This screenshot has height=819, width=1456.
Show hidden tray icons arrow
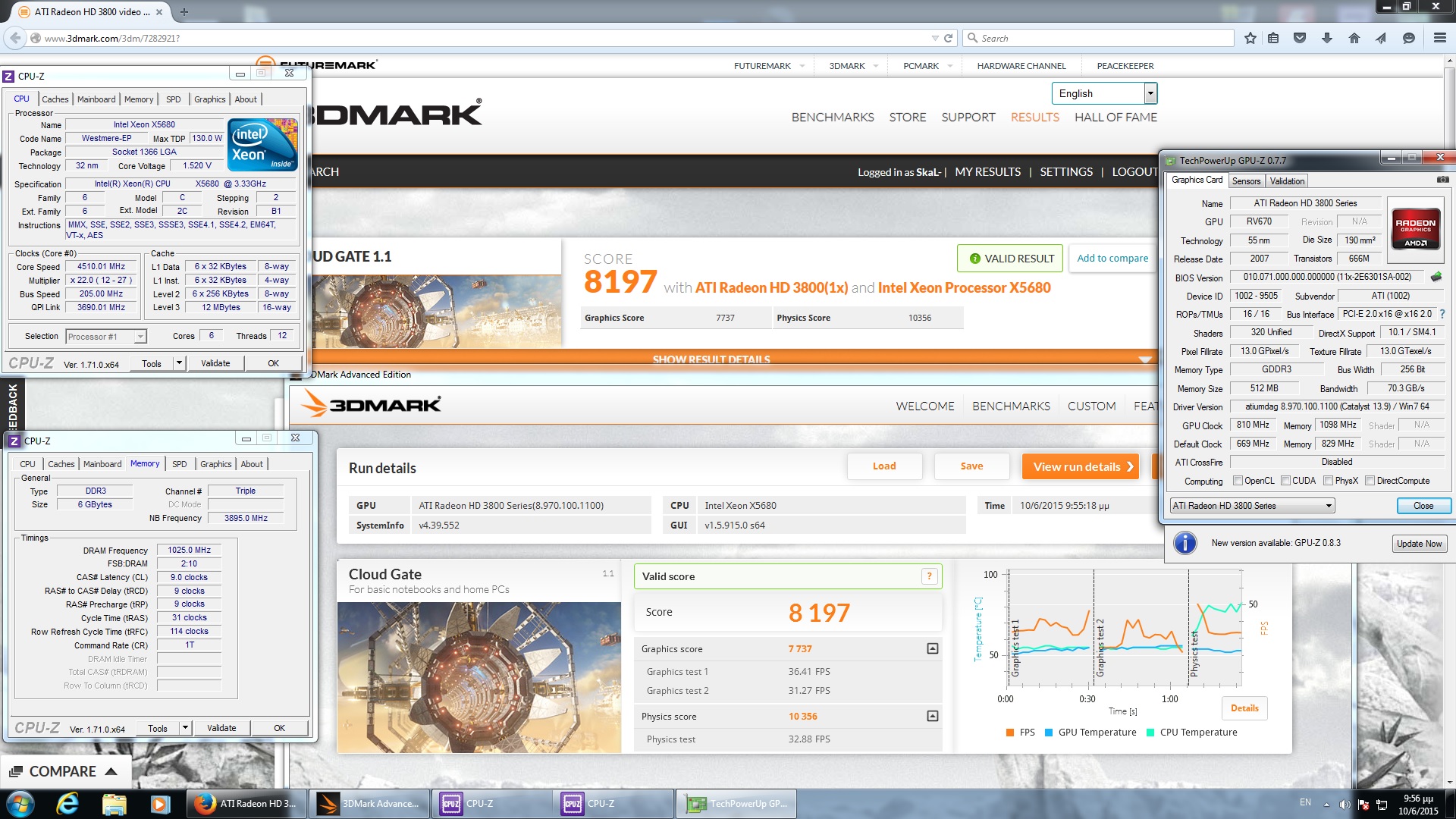(1326, 805)
